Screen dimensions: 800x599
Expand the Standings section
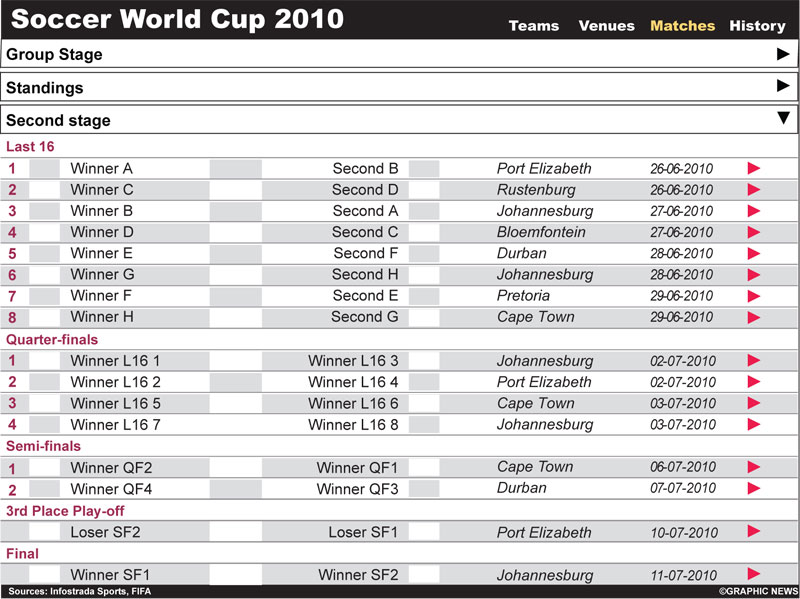783,87
